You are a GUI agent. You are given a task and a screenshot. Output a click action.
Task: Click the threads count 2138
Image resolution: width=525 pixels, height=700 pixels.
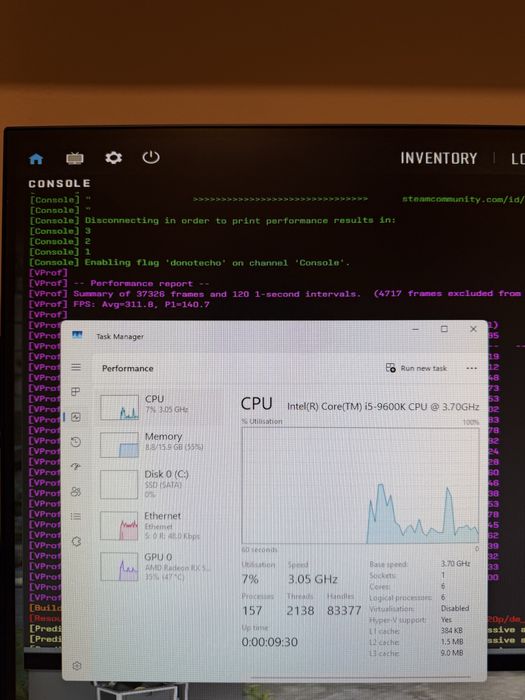click(x=300, y=610)
